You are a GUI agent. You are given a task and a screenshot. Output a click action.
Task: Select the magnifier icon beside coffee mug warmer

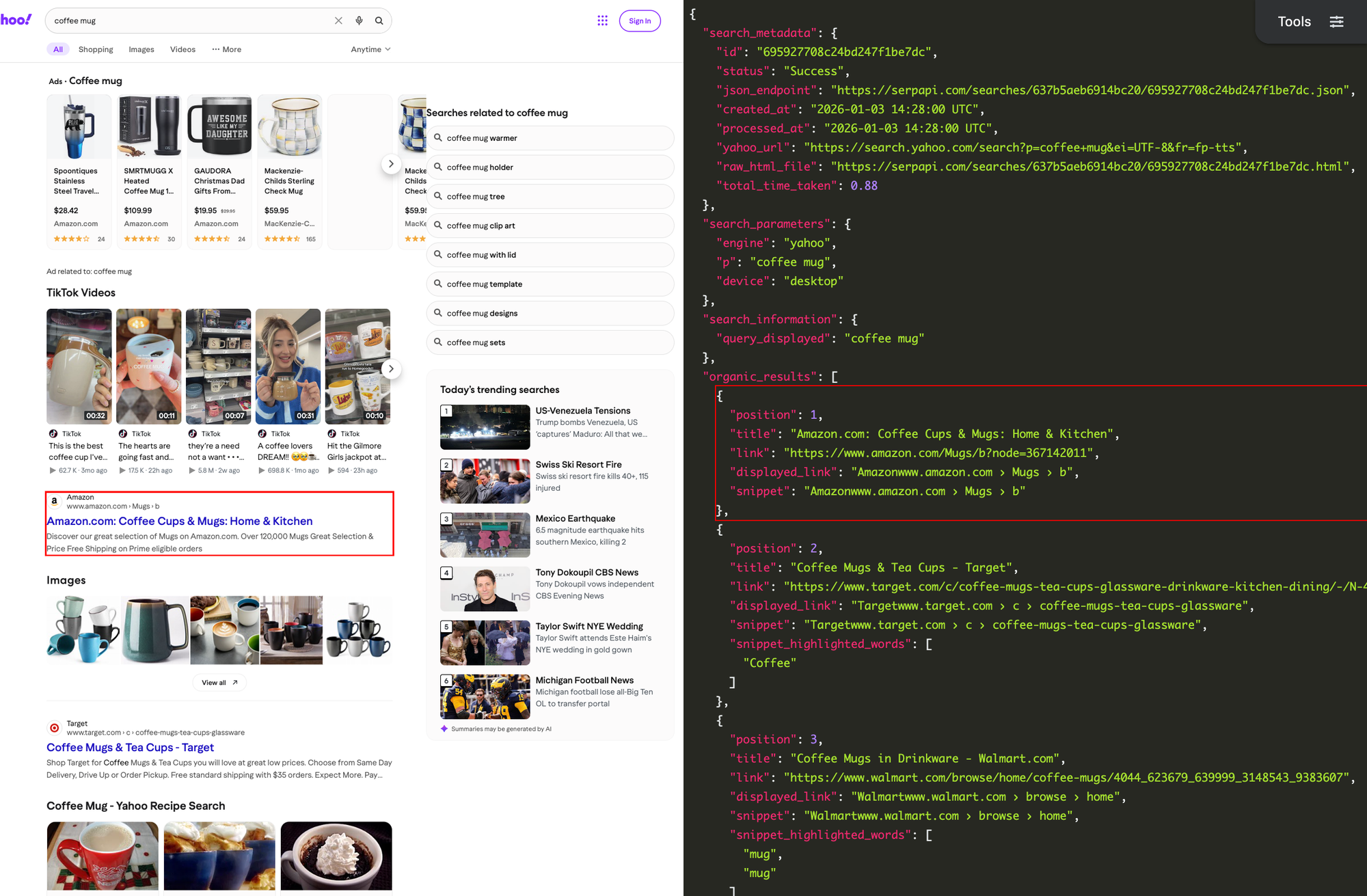[x=438, y=137]
